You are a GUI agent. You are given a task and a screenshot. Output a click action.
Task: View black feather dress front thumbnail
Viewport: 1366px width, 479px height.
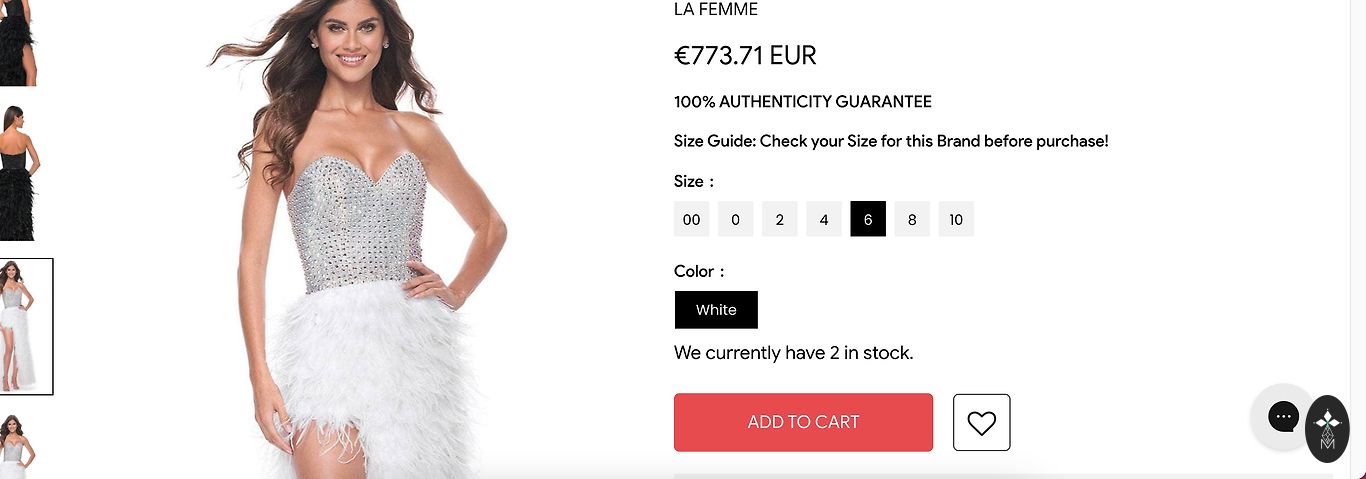(x=18, y=42)
